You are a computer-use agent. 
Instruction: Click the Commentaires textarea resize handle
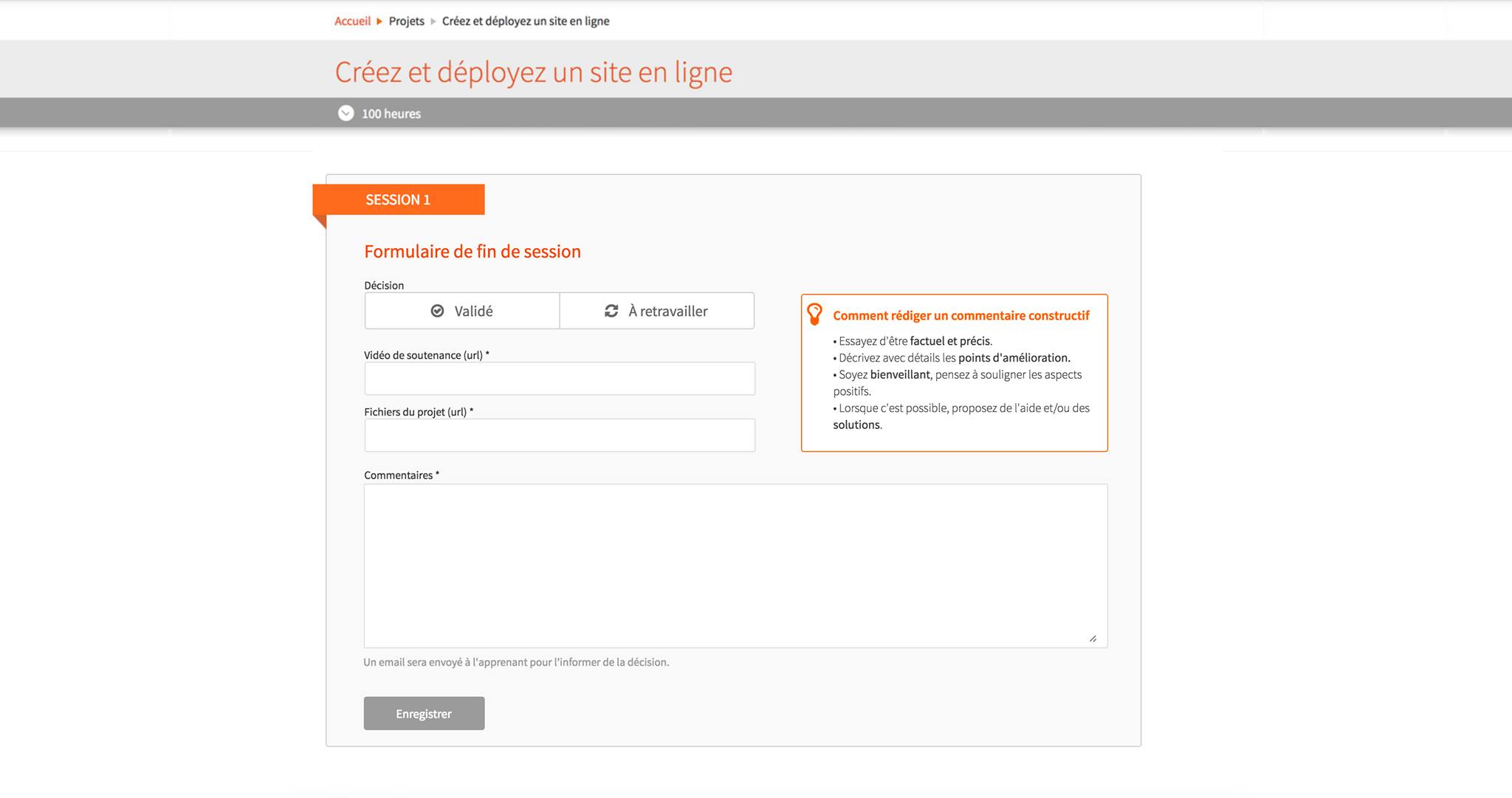click(1093, 639)
